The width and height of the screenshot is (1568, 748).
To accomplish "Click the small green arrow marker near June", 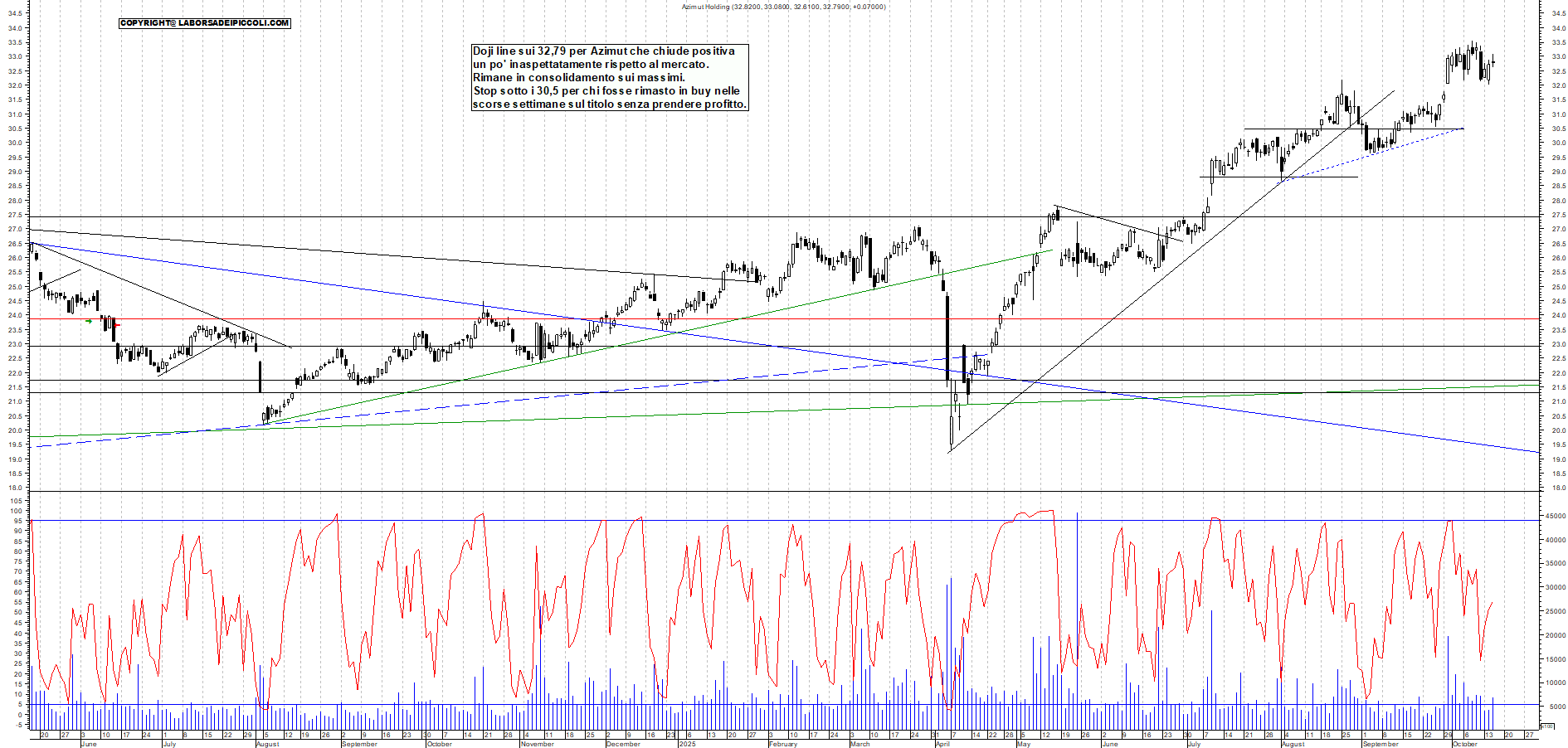I will 89,321.
